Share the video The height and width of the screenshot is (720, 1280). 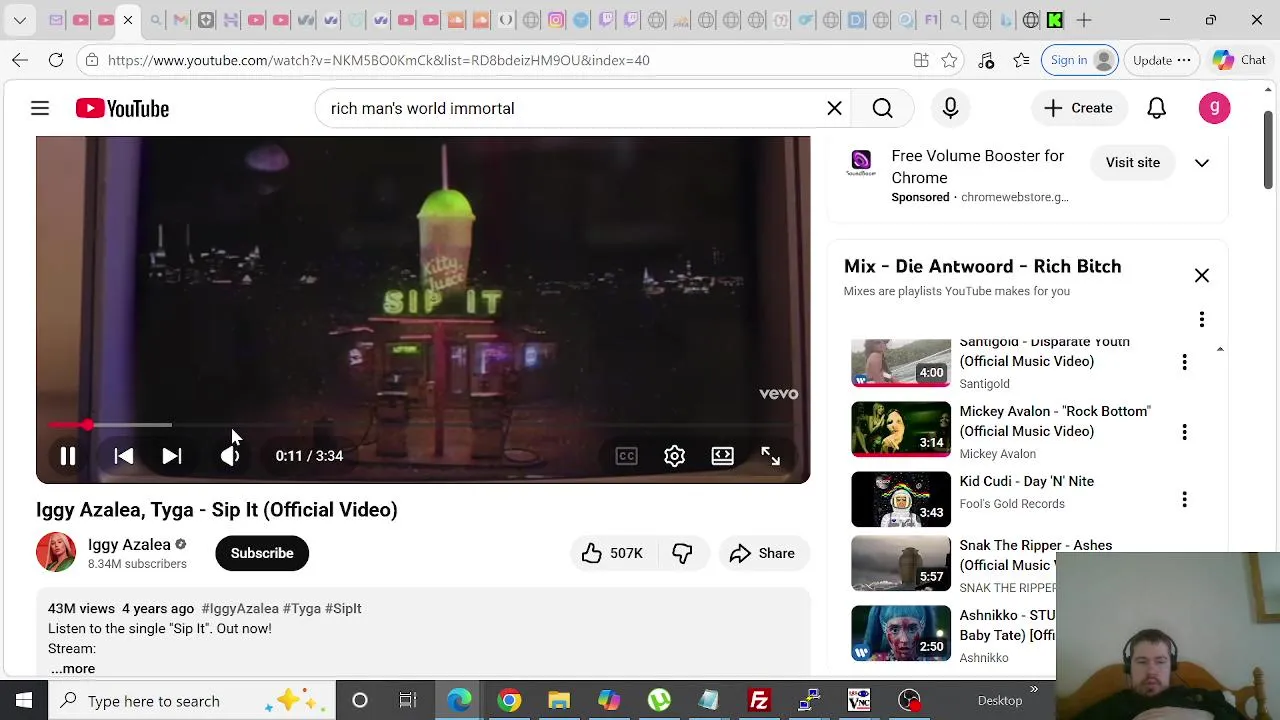[x=763, y=553]
